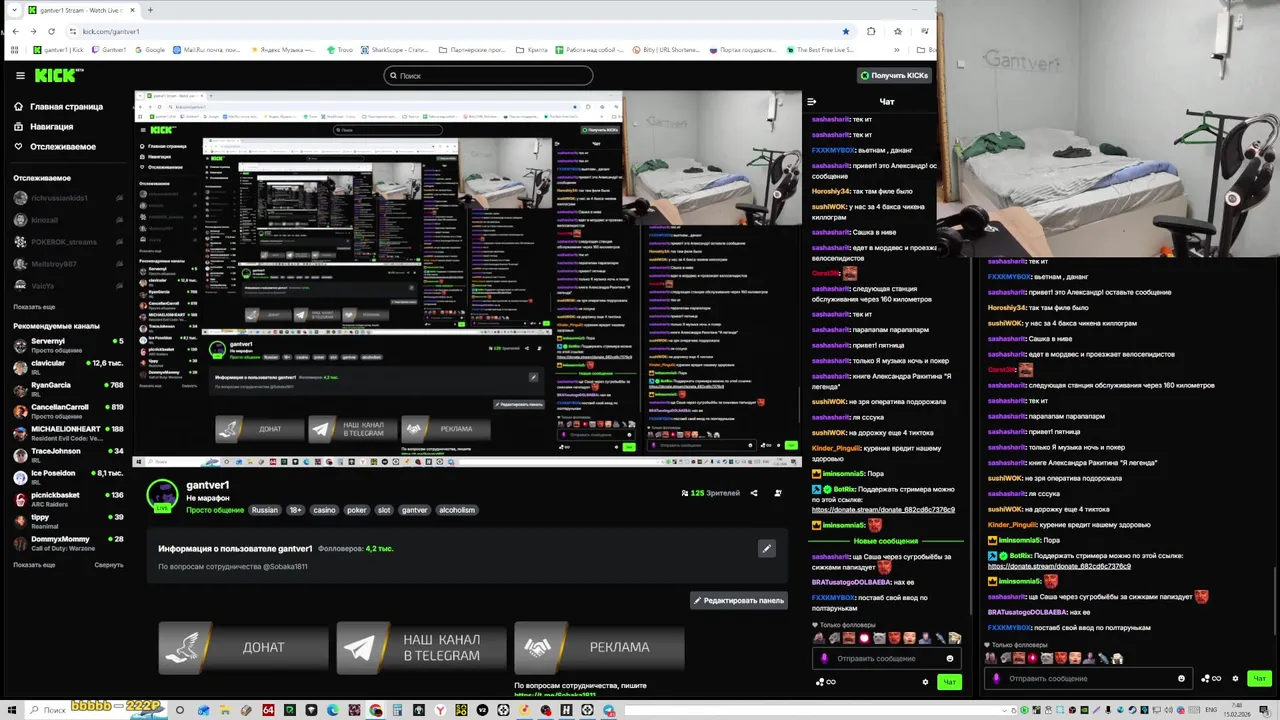Open a new browser tab
Image resolution: width=1280 pixels, height=720 pixels.
[x=150, y=10]
